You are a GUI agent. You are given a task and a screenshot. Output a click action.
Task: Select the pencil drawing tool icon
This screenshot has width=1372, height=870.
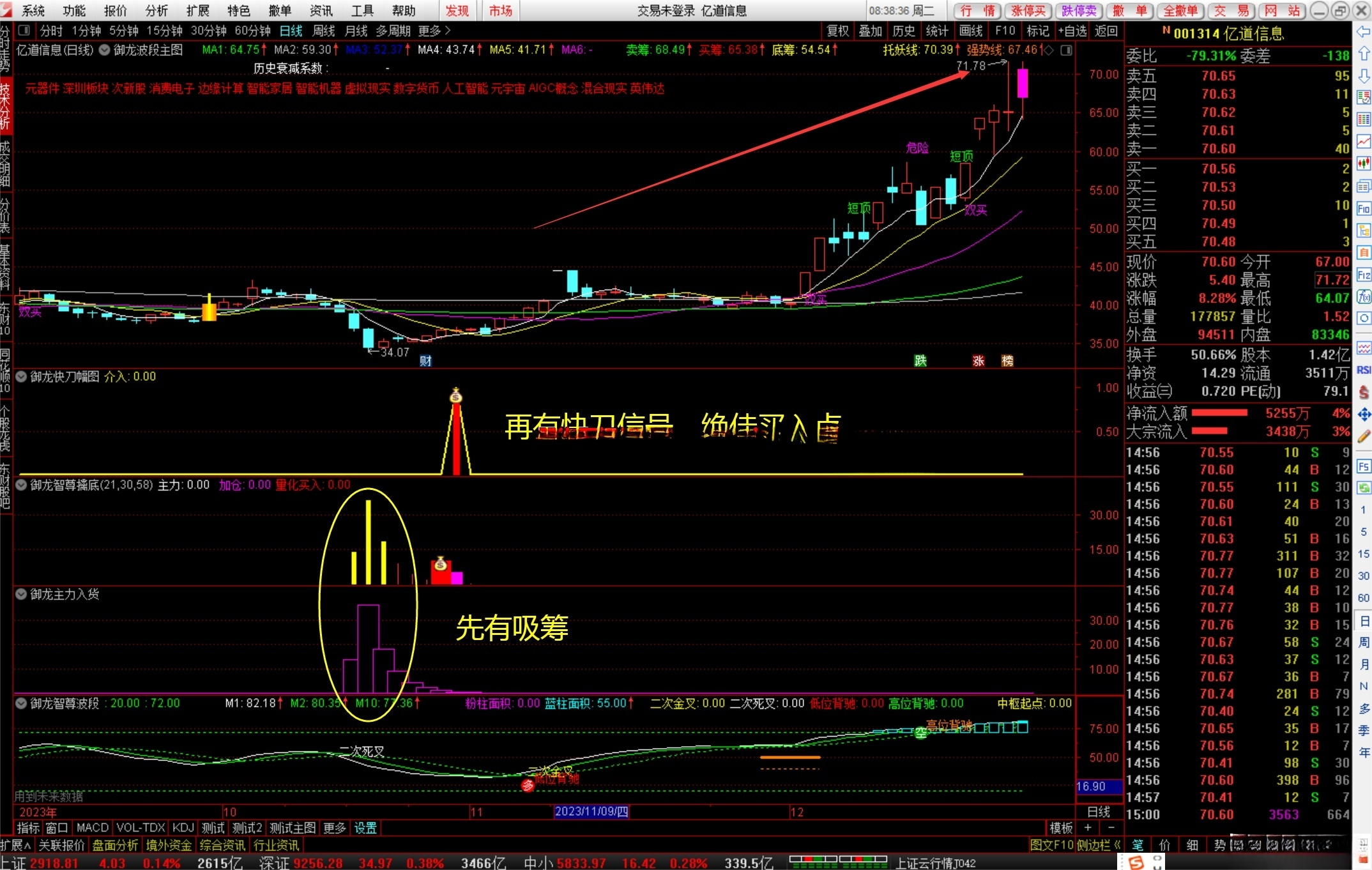1364,436
